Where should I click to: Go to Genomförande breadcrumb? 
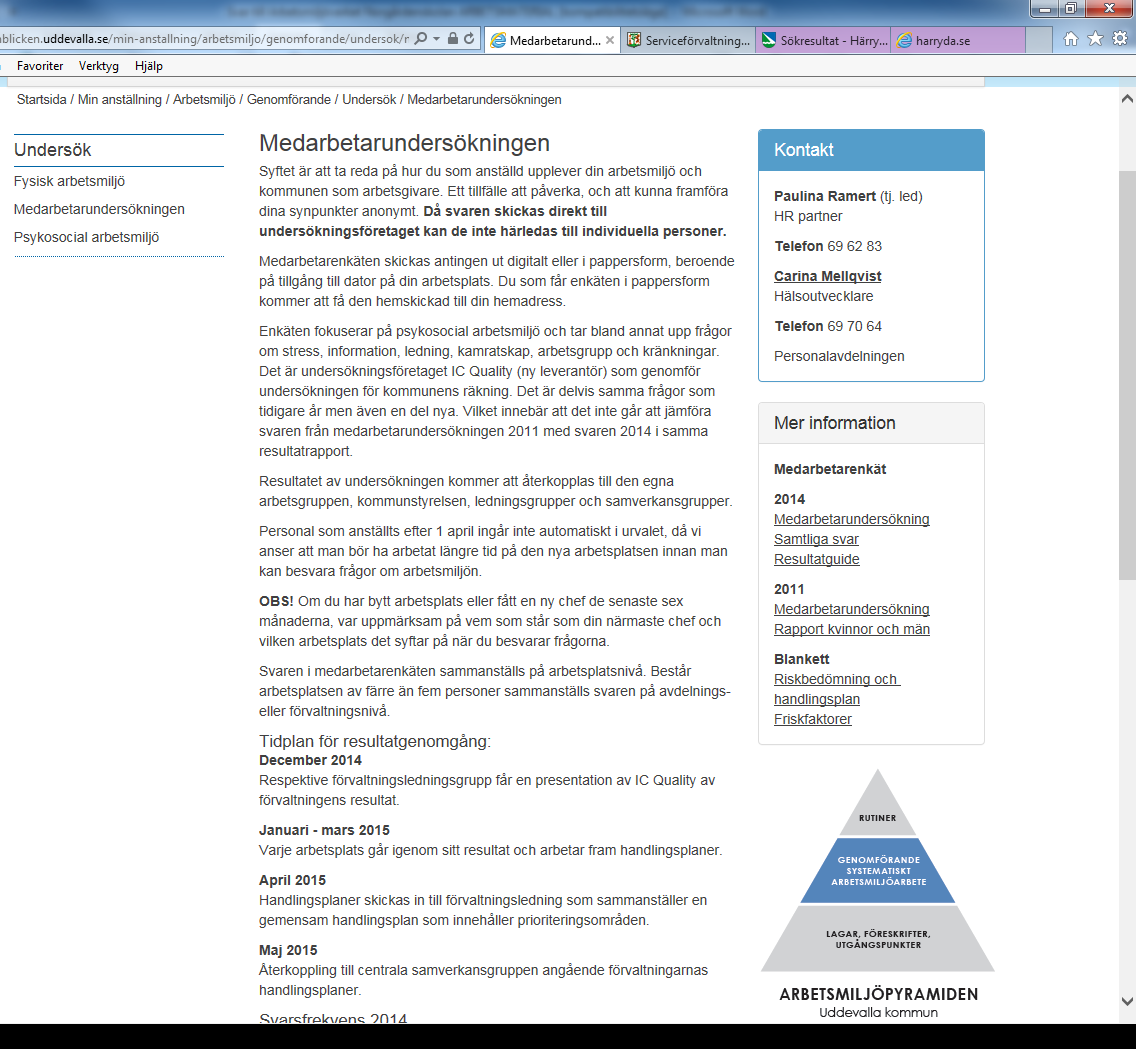coord(288,99)
